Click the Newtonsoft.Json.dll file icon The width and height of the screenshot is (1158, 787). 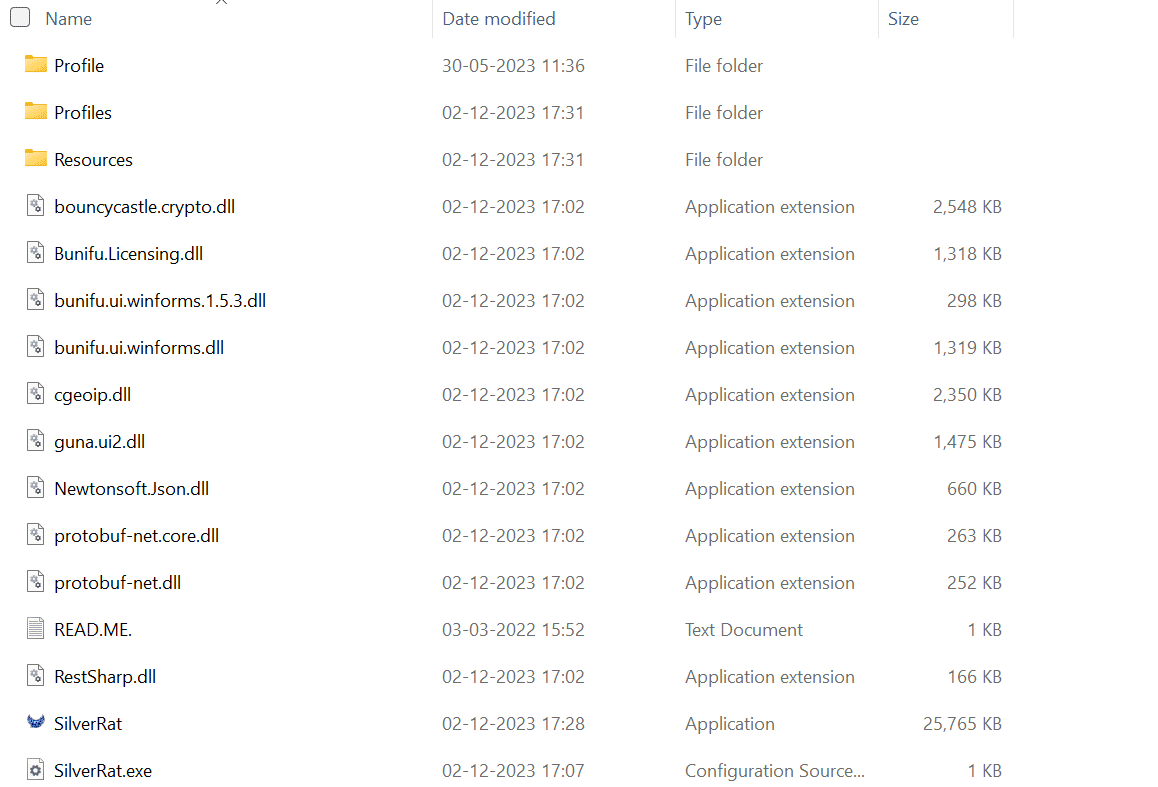(35, 487)
